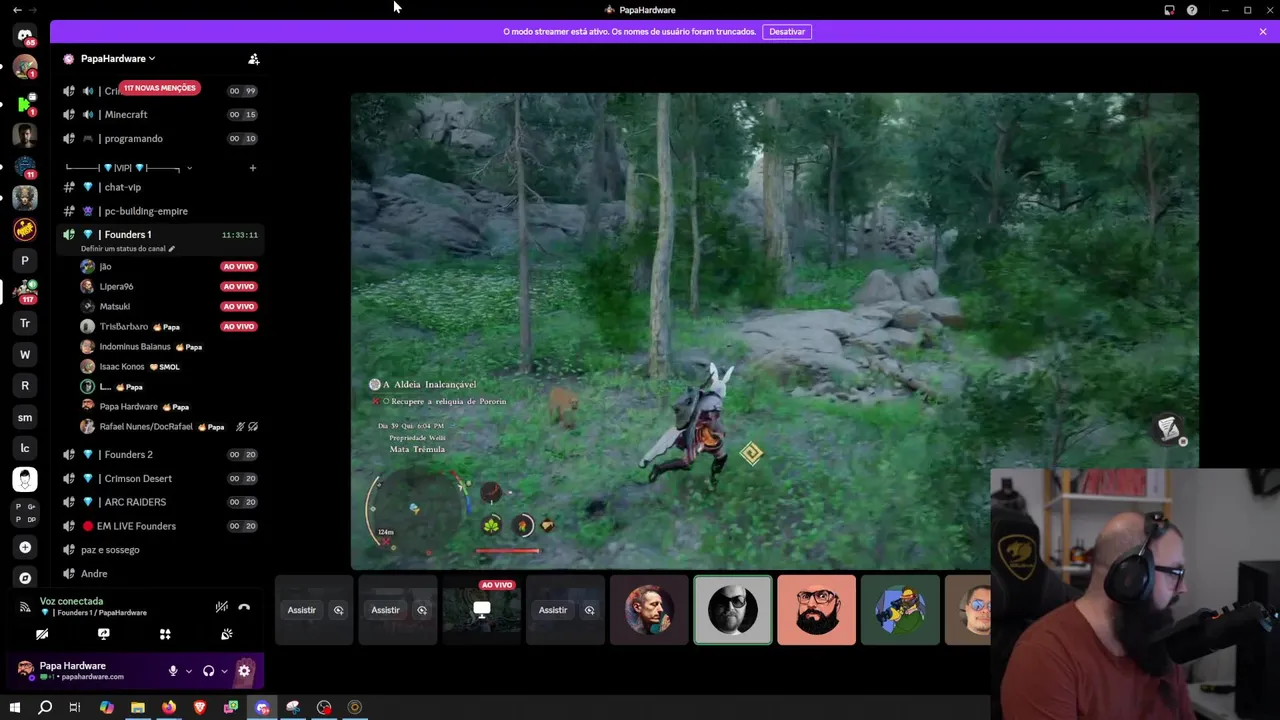Screen dimensions: 1280x720
Task: Click share your screen icon
Action: click(x=103, y=634)
